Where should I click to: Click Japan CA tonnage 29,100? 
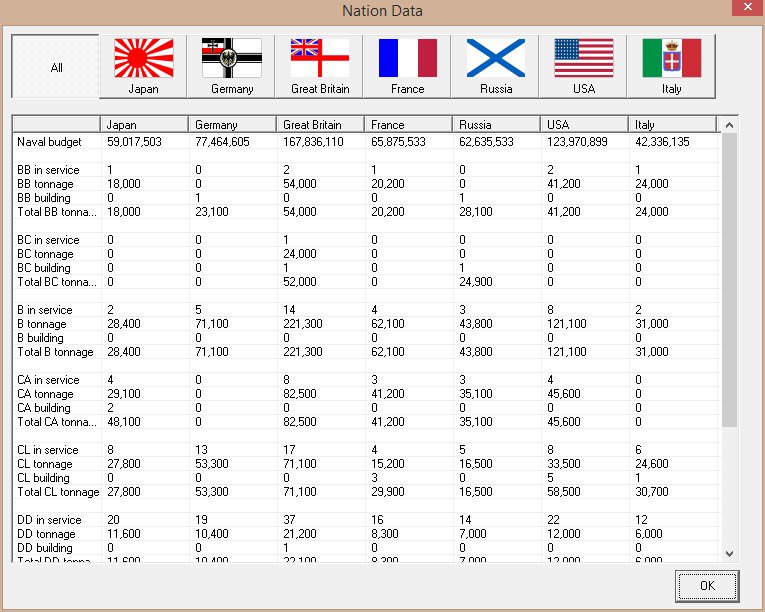pos(123,394)
